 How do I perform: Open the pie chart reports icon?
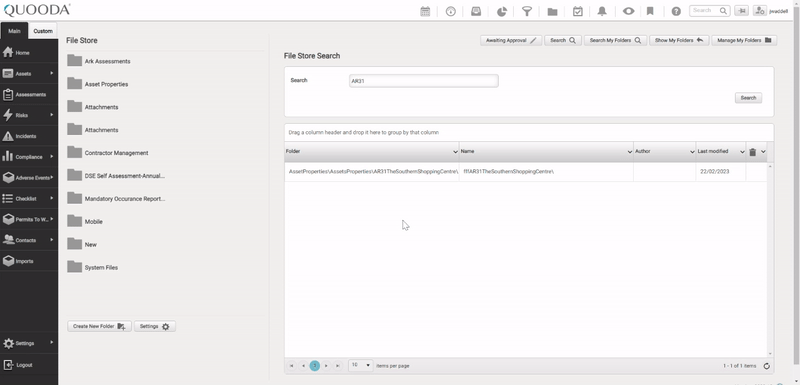[502, 11]
